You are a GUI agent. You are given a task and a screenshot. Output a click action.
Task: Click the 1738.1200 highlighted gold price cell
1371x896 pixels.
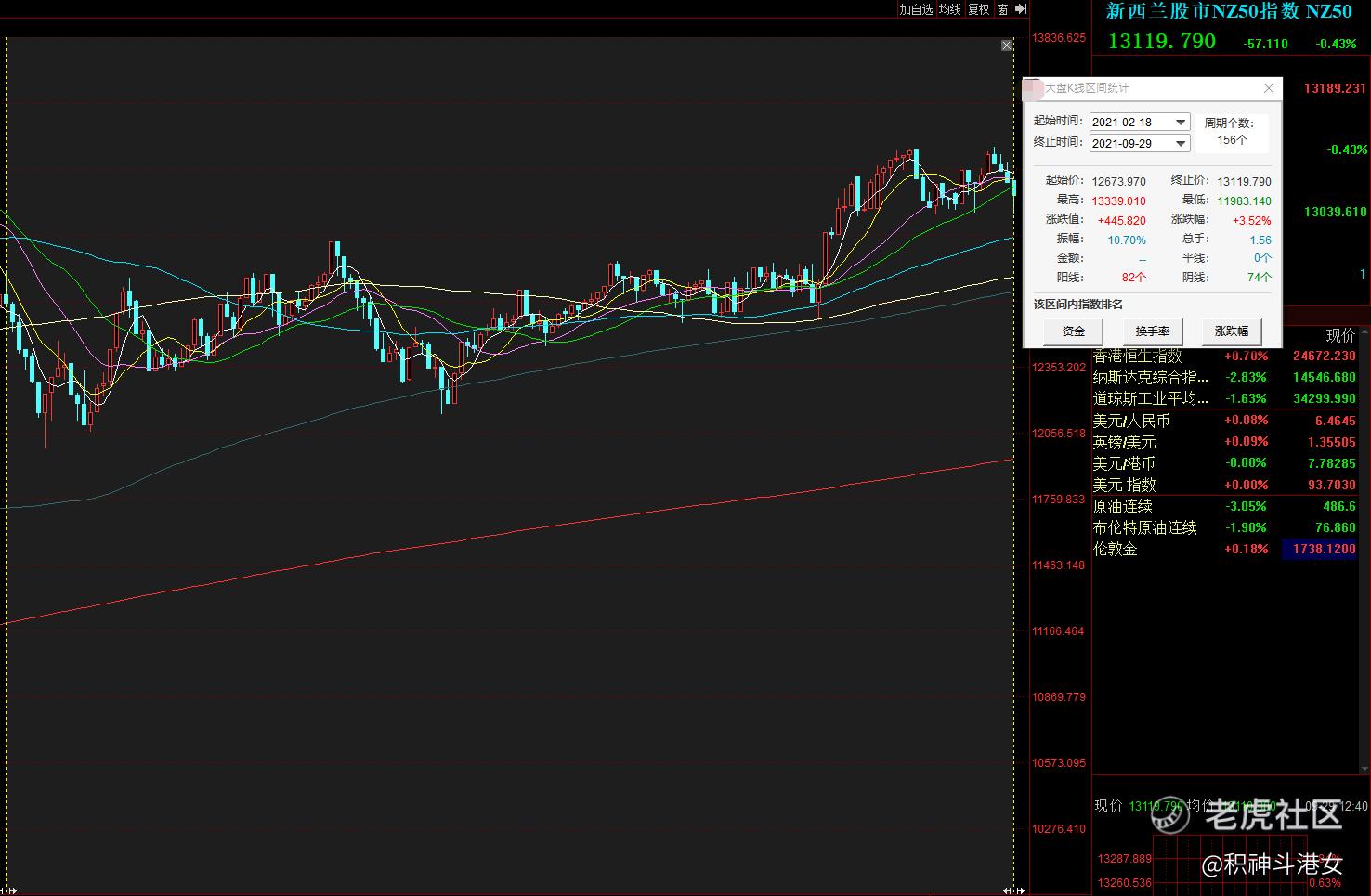pyautogui.click(x=1318, y=549)
